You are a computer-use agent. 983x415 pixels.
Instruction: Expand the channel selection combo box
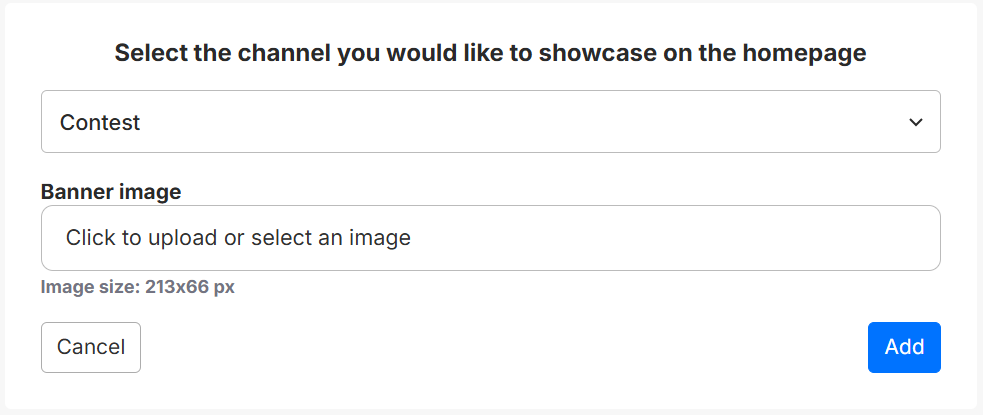pos(490,122)
